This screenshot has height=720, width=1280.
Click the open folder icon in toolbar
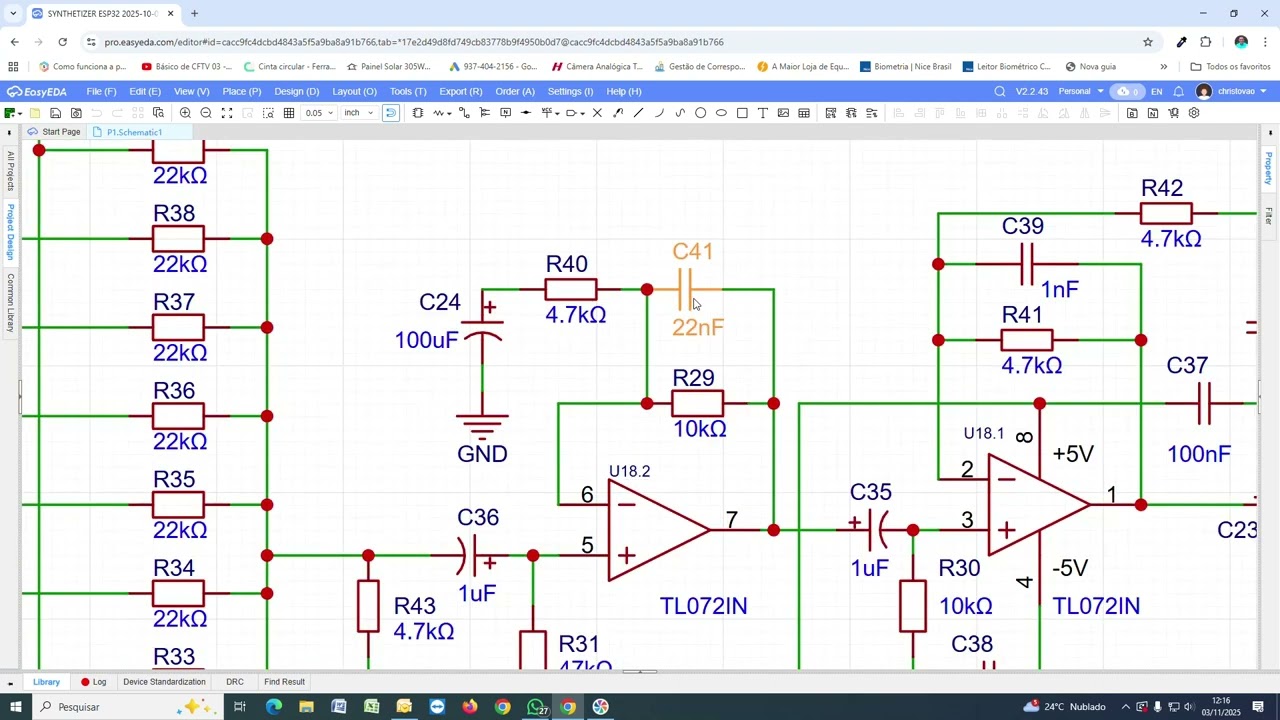[35, 113]
